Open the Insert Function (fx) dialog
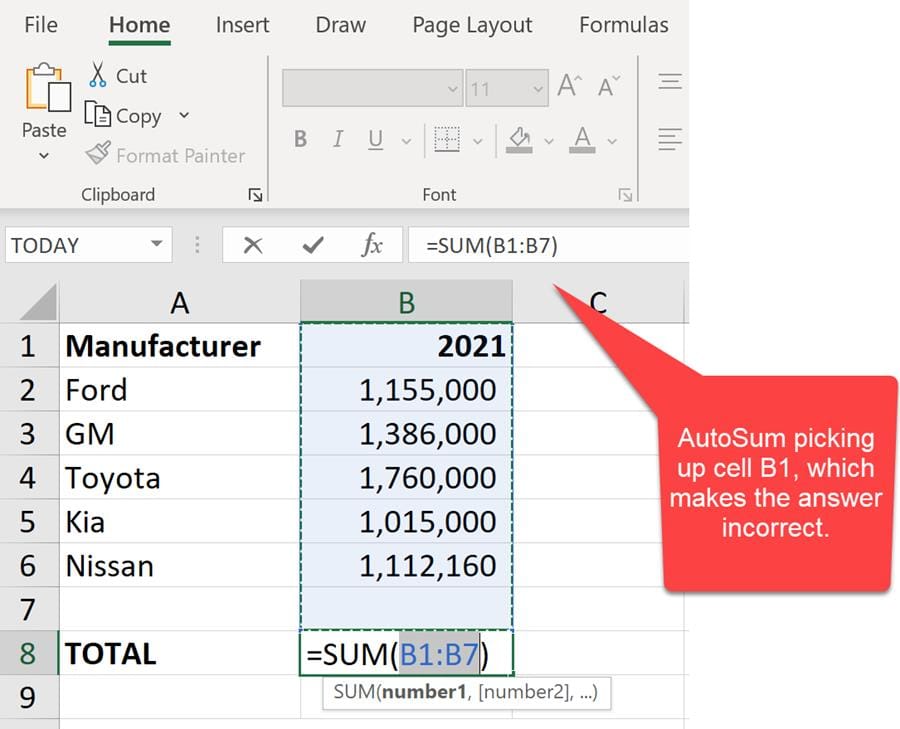Screen dimensions: 900x729 click(372, 243)
